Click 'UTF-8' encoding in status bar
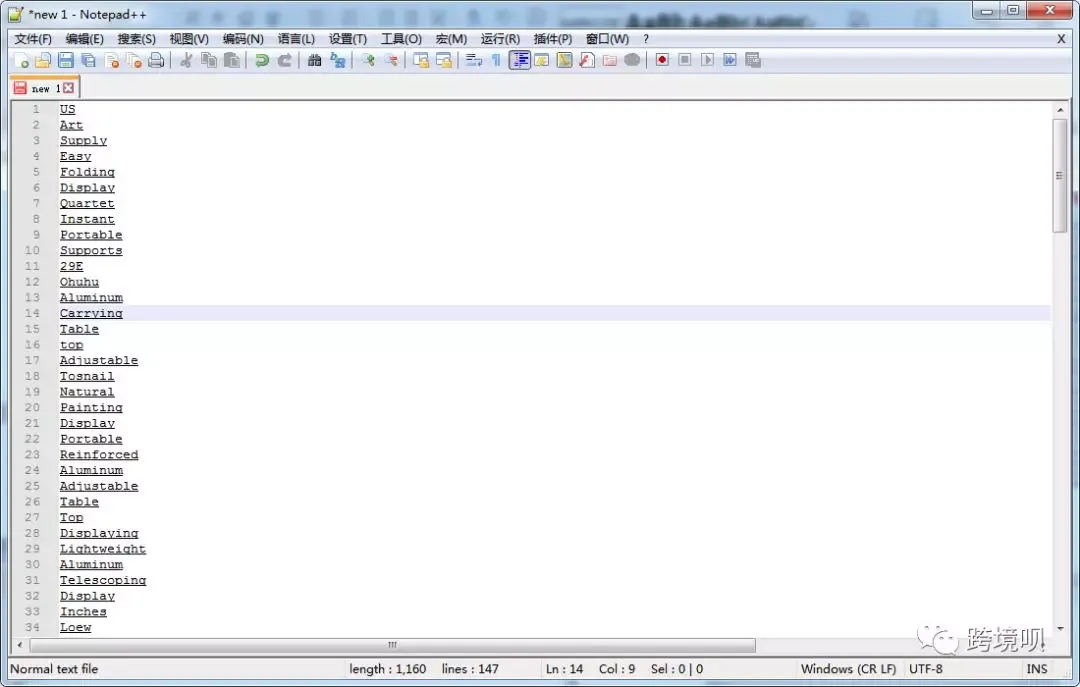Viewport: 1080px width, 687px height. pos(926,669)
